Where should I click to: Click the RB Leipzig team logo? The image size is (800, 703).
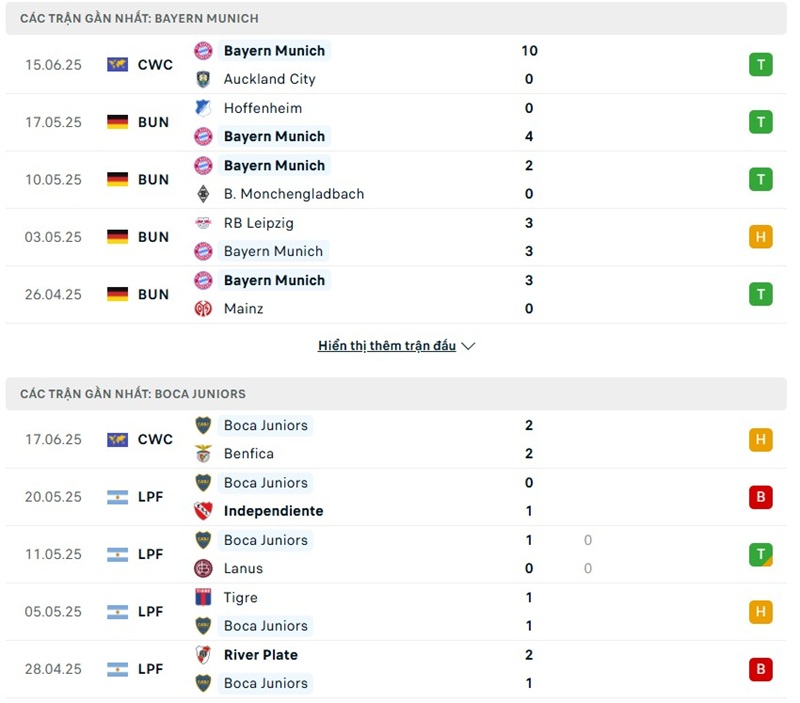click(x=203, y=223)
